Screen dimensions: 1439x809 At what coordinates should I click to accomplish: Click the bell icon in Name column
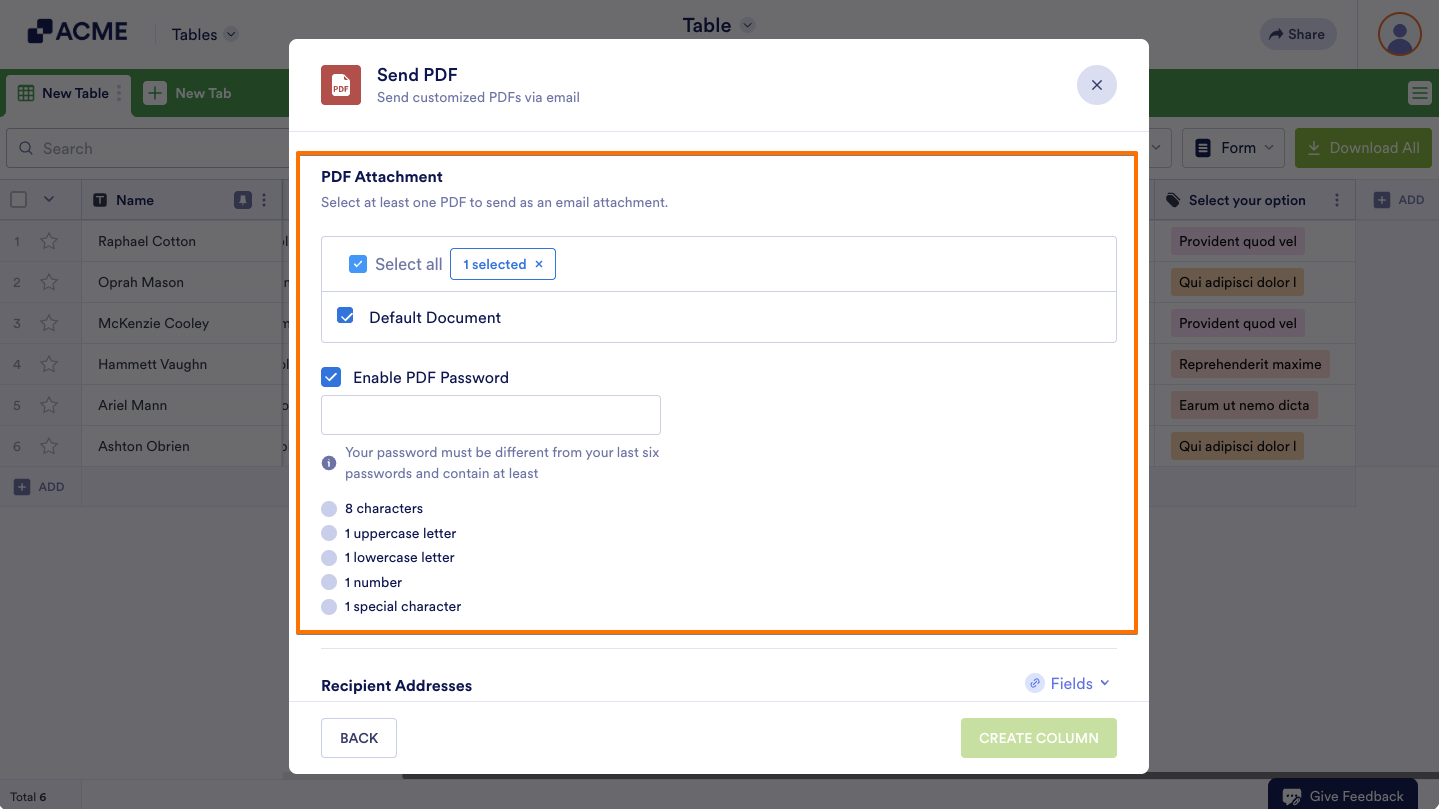coord(243,200)
